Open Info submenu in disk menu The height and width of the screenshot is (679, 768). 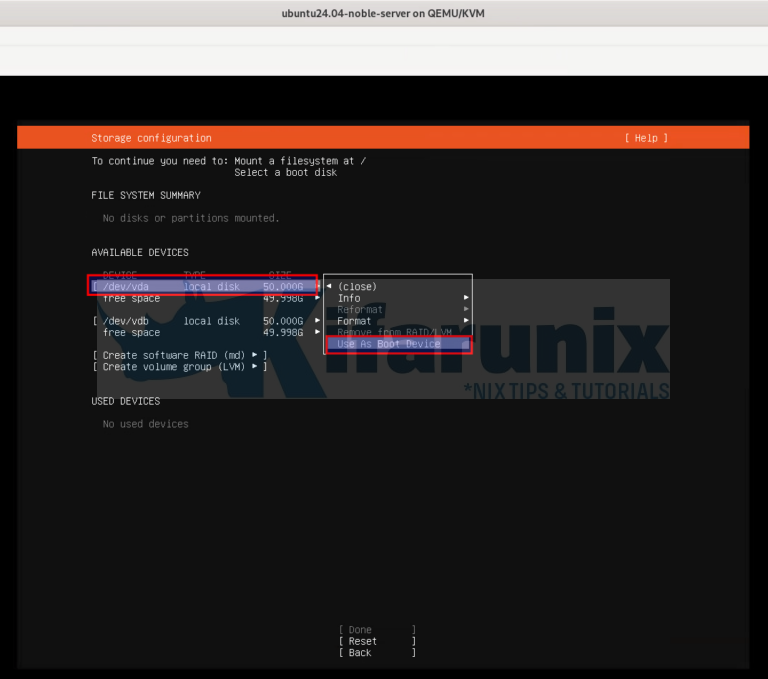coord(398,298)
